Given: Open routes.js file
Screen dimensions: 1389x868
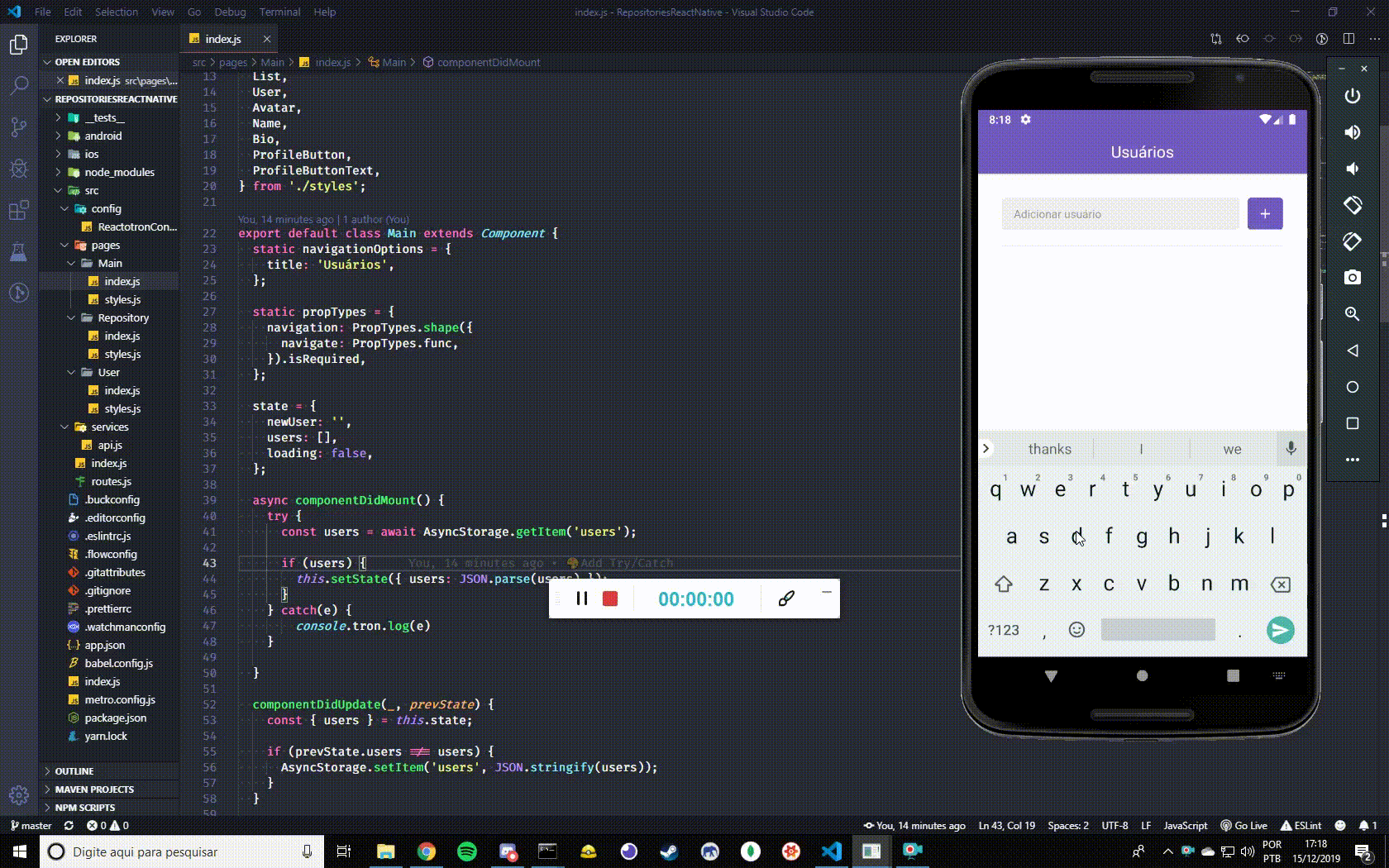Looking at the screenshot, I should 109,481.
